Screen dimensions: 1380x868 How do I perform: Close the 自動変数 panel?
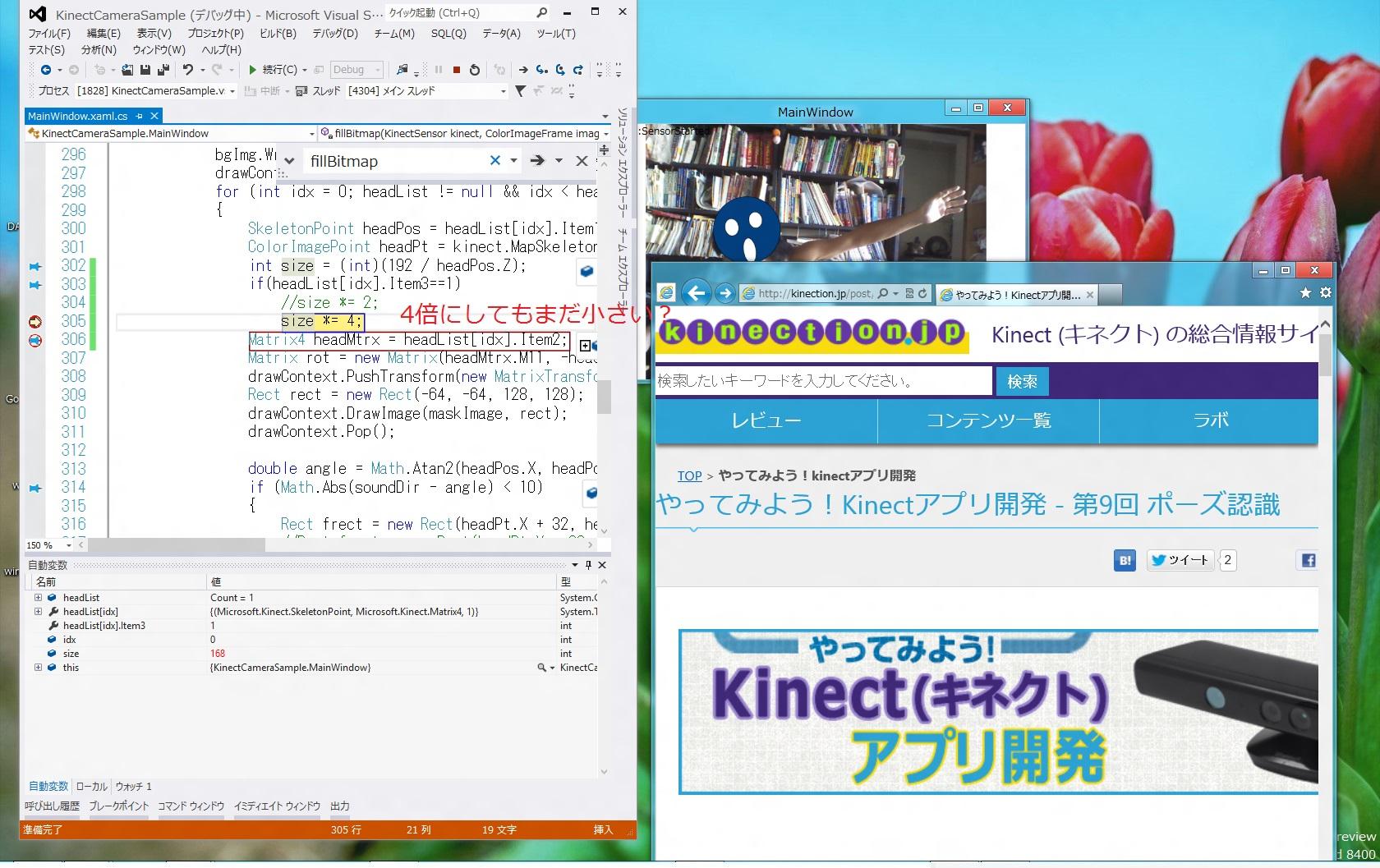point(602,565)
